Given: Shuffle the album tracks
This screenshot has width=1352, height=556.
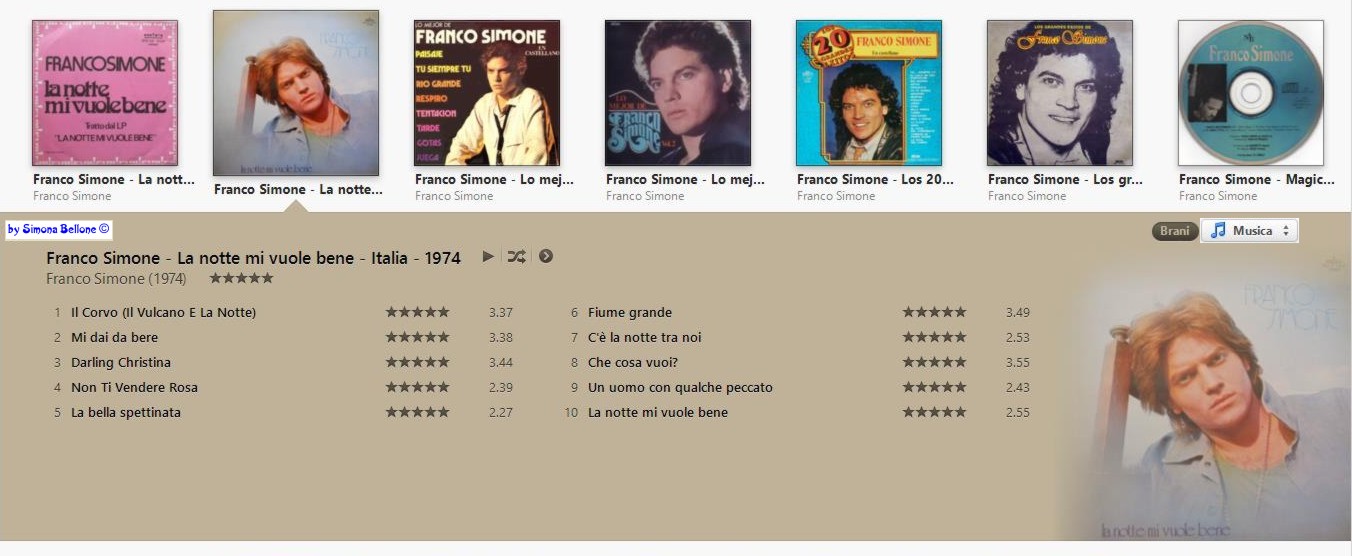Looking at the screenshot, I should tap(516, 256).
